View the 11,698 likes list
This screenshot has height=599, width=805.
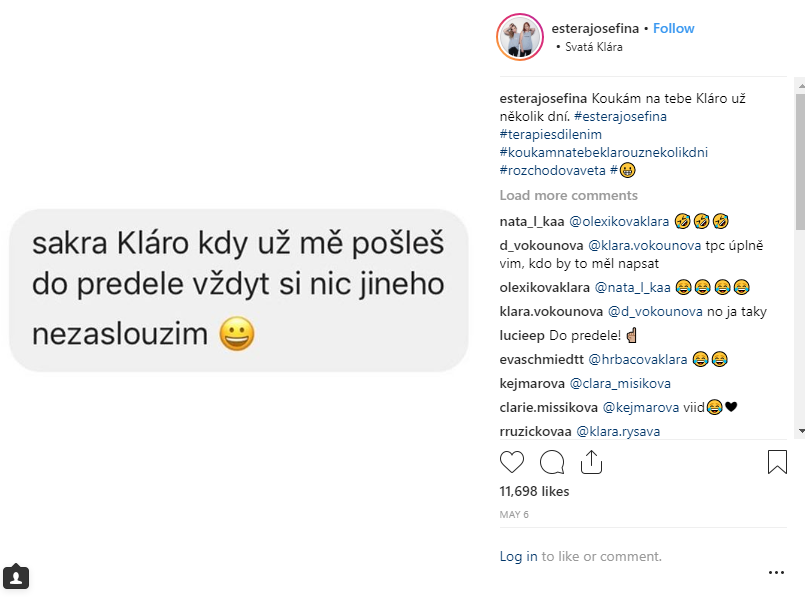point(534,491)
